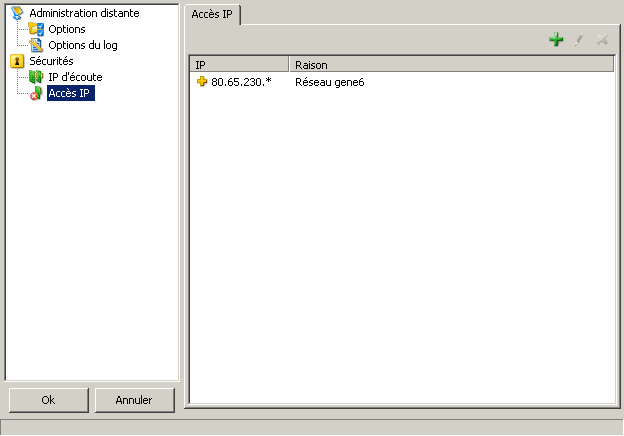Click the X delete IP icon
The image size is (624, 436).
pyautogui.click(x=602, y=39)
